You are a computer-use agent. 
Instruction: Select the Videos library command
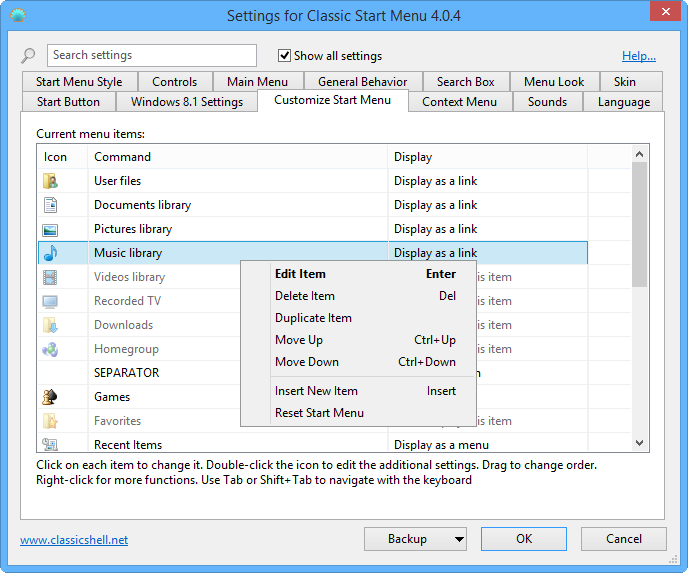tap(129, 277)
